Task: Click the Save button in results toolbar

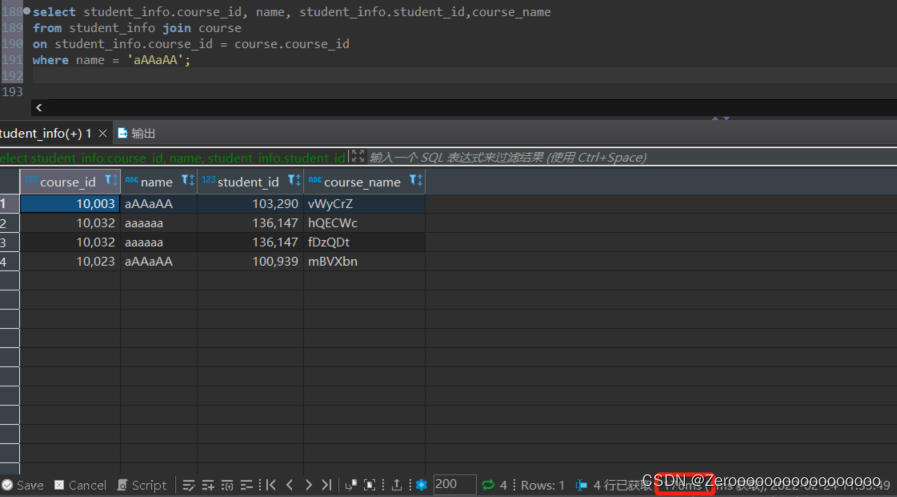Action: 22,485
